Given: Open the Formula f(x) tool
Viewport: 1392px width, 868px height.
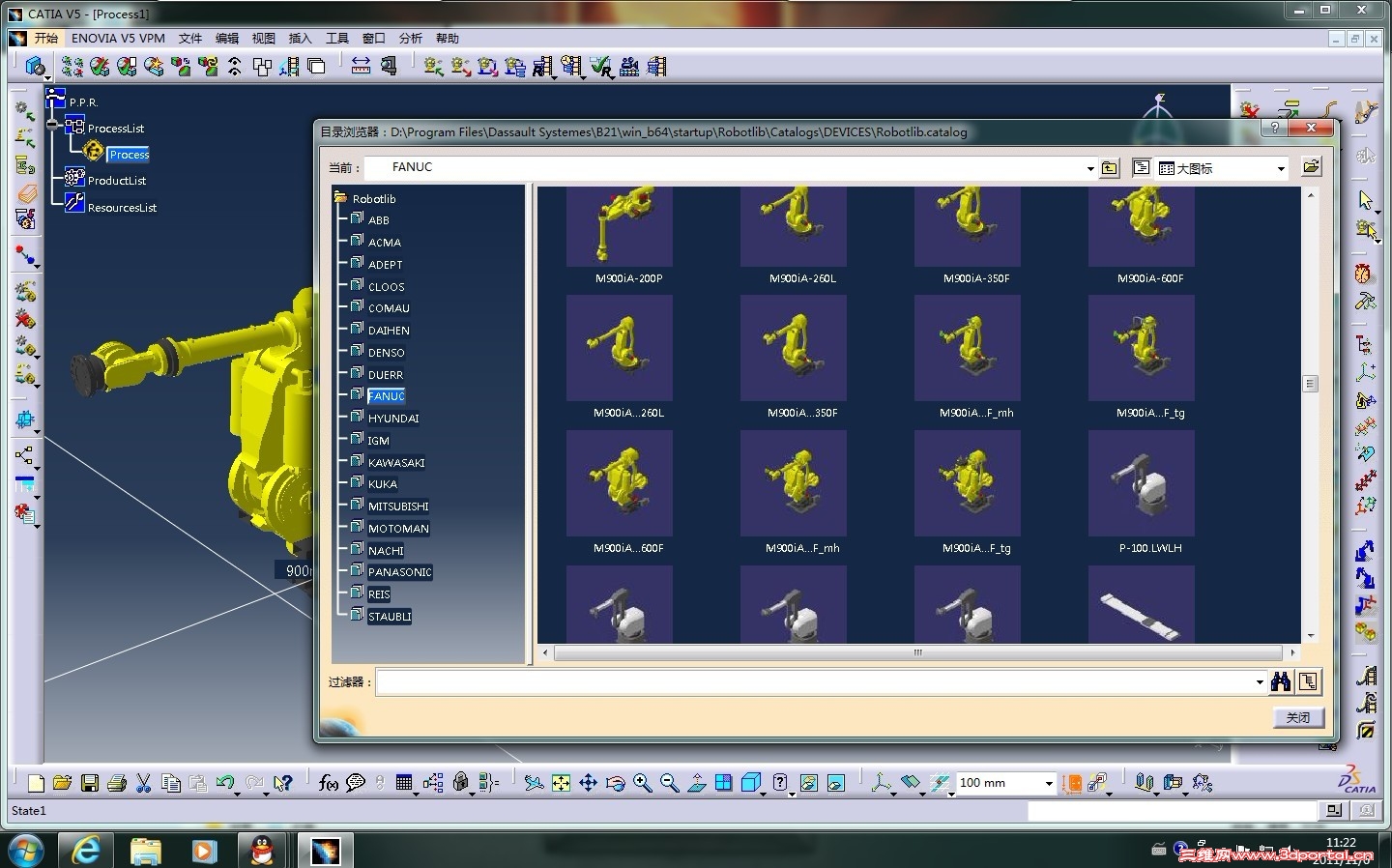Looking at the screenshot, I should click(329, 783).
